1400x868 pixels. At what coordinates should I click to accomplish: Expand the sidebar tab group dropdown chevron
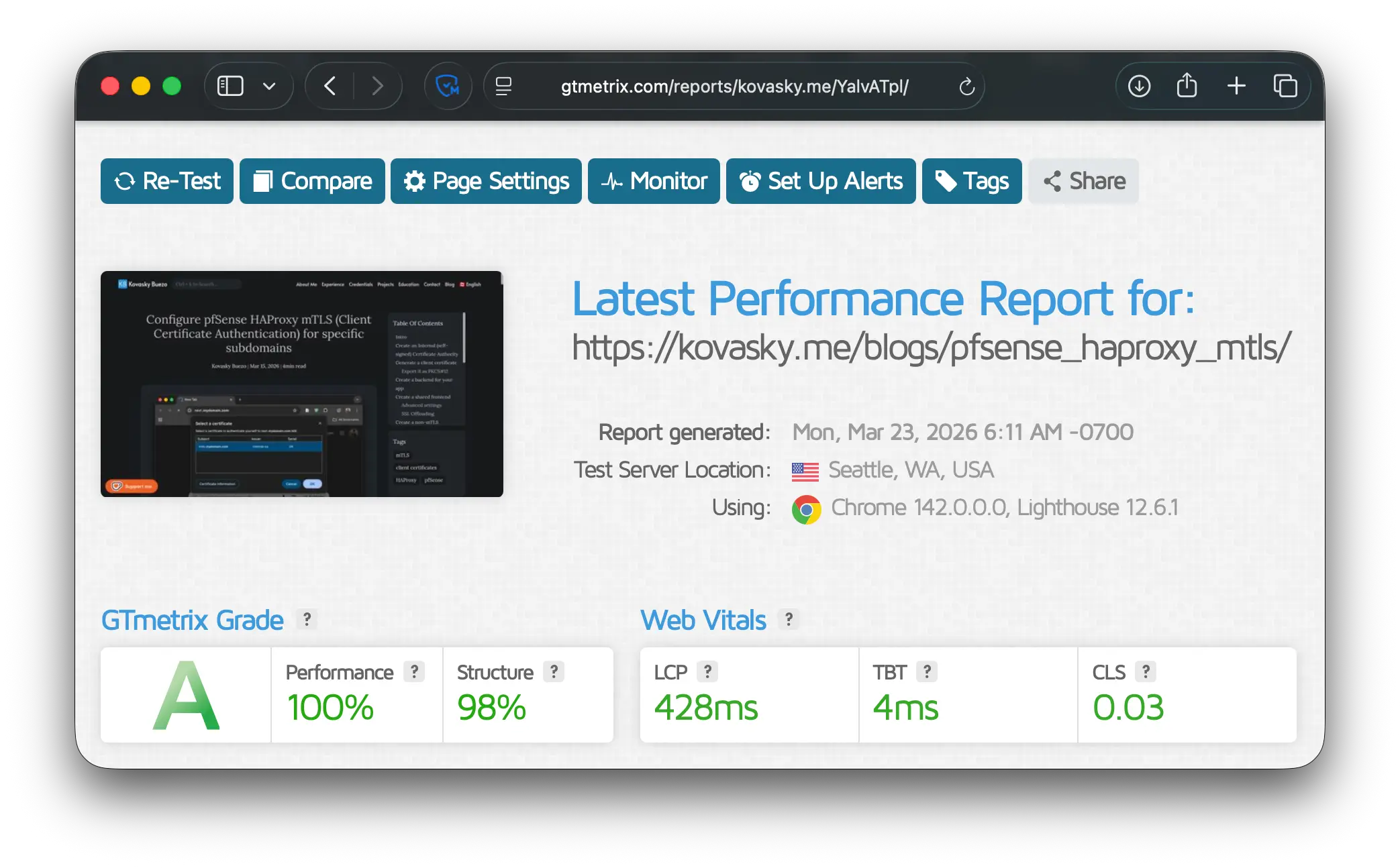click(269, 86)
